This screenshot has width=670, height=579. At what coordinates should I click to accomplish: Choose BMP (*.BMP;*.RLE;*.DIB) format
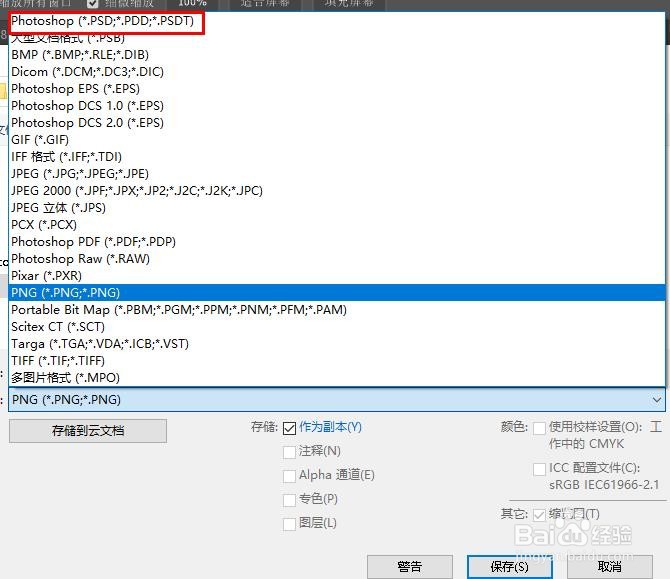(337, 55)
